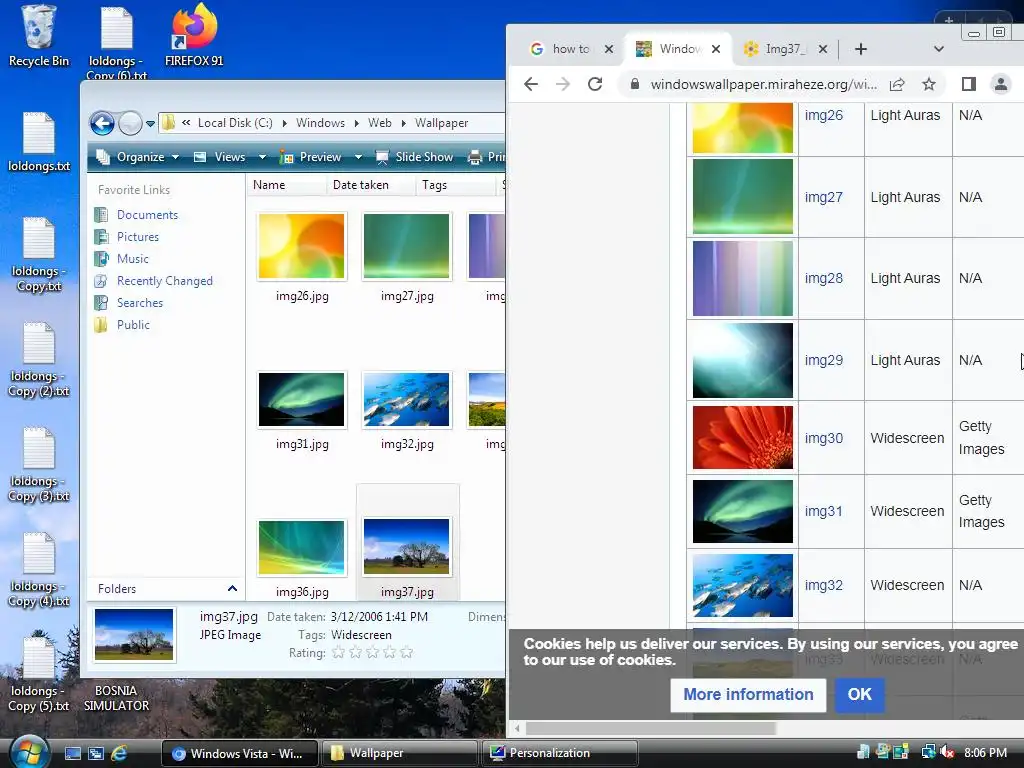Image resolution: width=1024 pixels, height=768 pixels.
Task: Go back in the browser
Action: pos(531,84)
